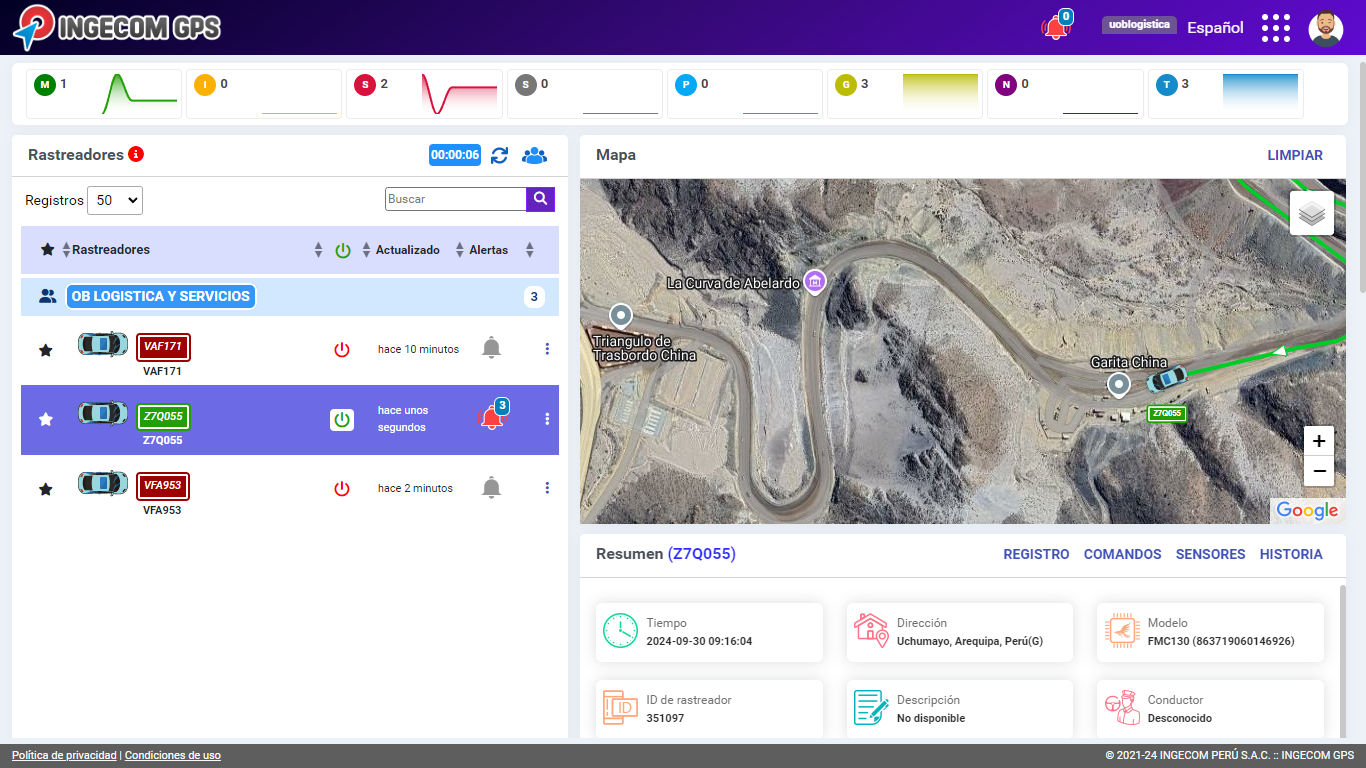Open the notifications bell in header
Viewport: 1366px width, 768px height.
1054,28
